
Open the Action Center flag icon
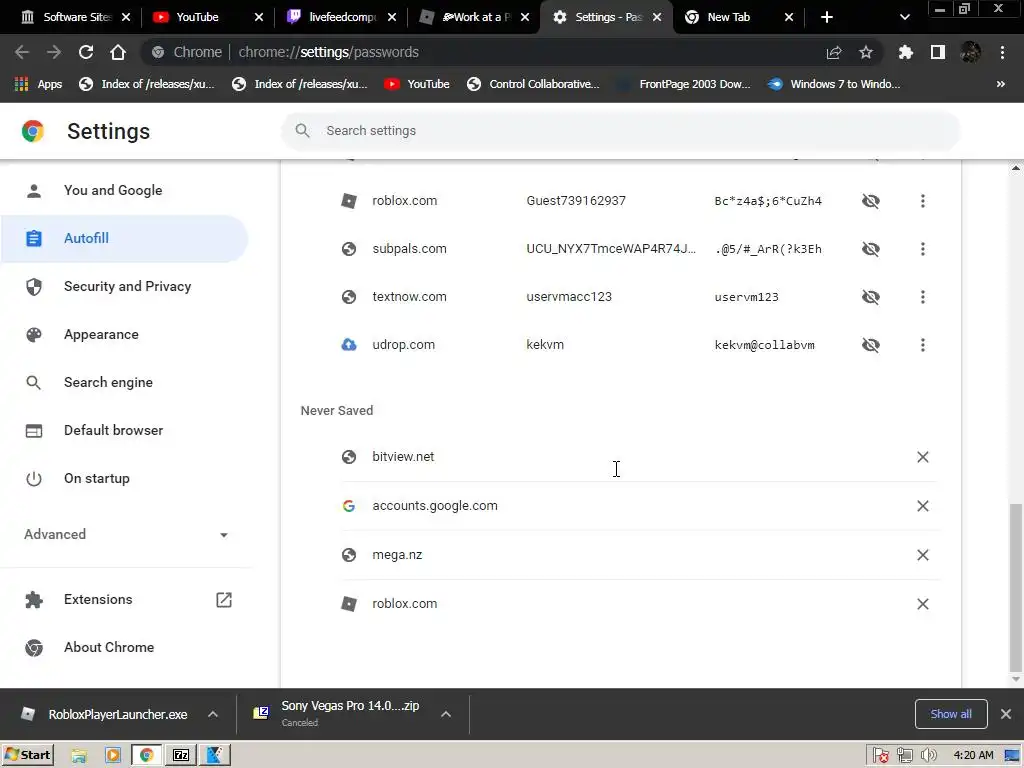[x=880, y=756]
